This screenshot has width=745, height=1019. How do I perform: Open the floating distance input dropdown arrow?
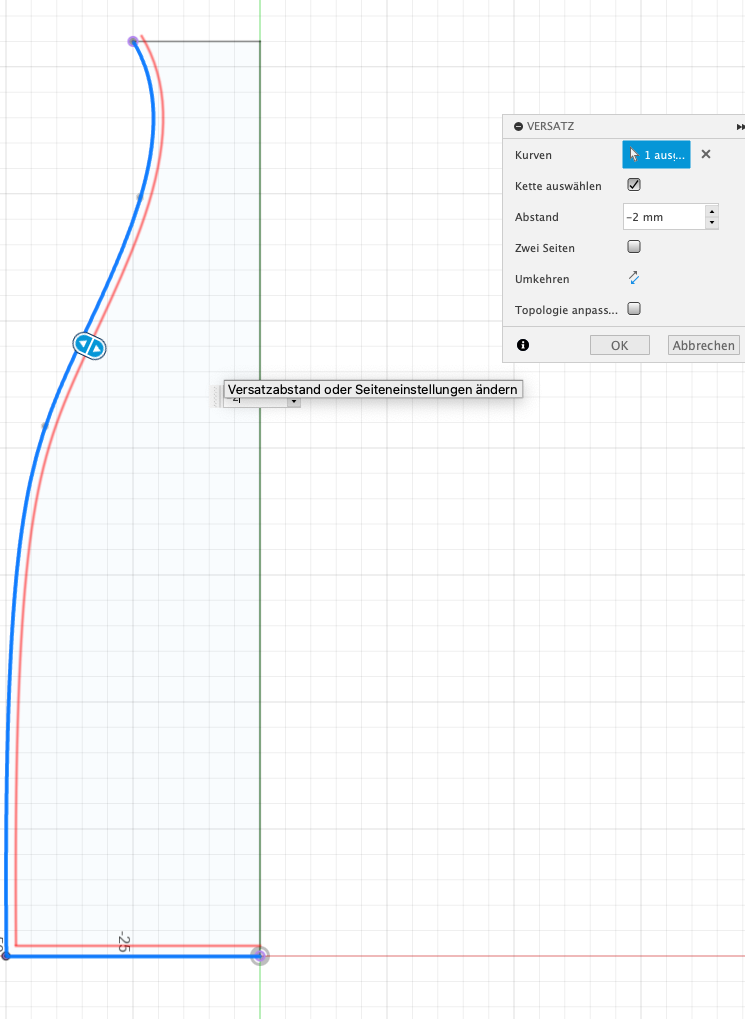click(293, 401)
